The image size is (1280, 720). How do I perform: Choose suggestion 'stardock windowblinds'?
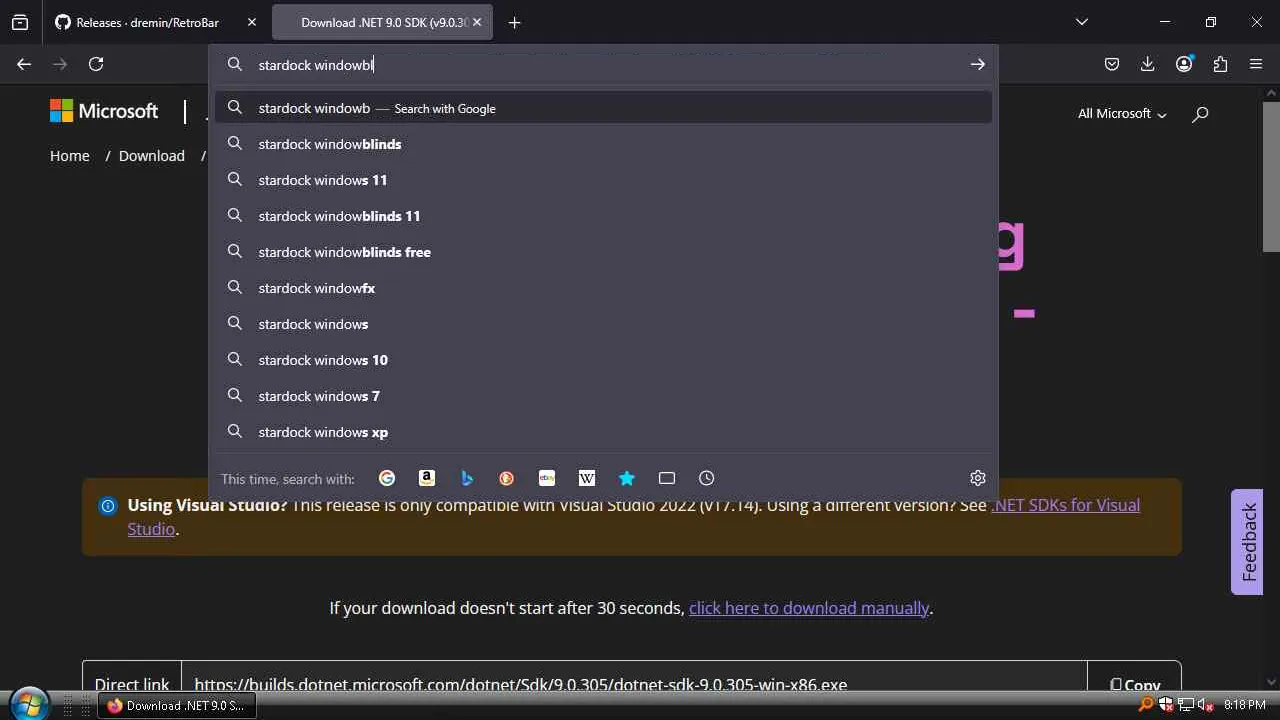(603, 144)
